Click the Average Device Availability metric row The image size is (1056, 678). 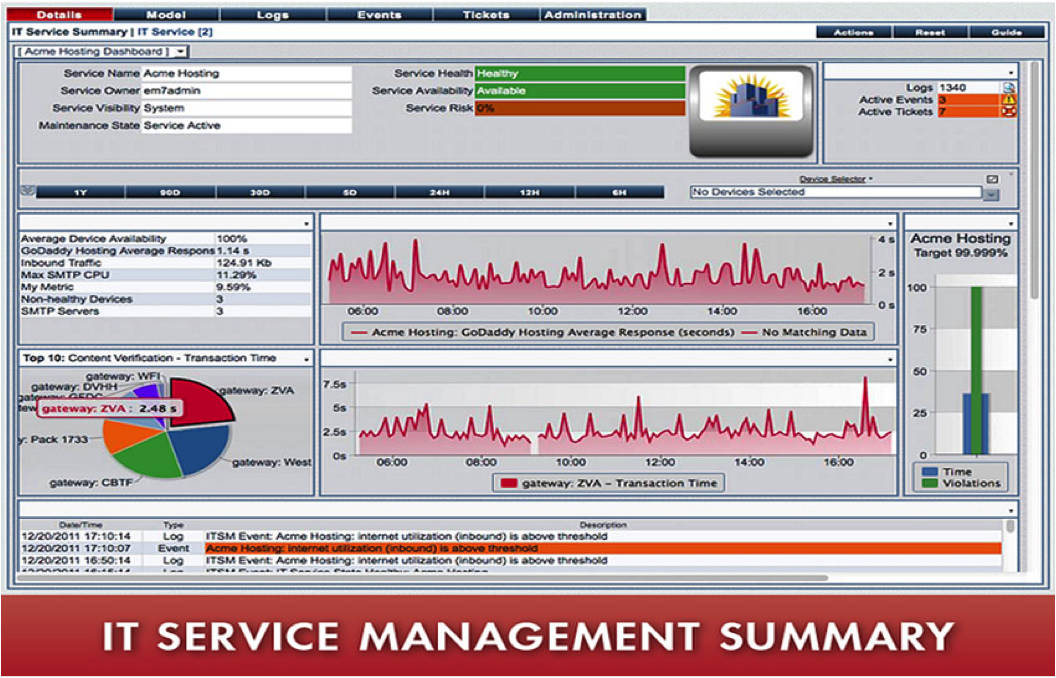point(166,239)
